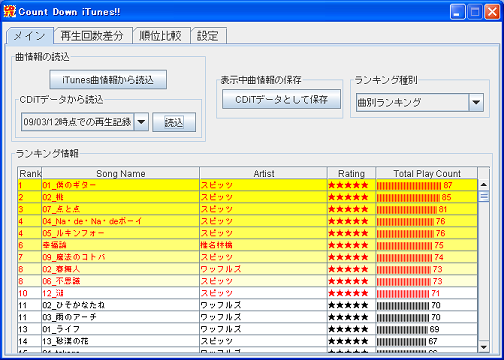Click rank 14 cell
Viewport: 504px width, 360px height.
pyautogui.click(x=30, y=341)
